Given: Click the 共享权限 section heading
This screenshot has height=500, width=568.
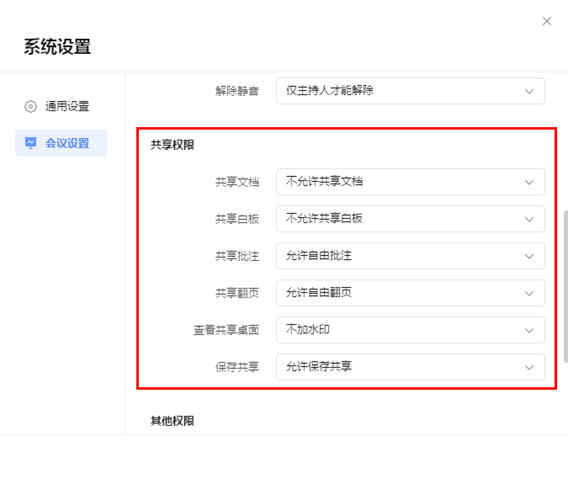Looking at the screenshot, I should (172, 145).
